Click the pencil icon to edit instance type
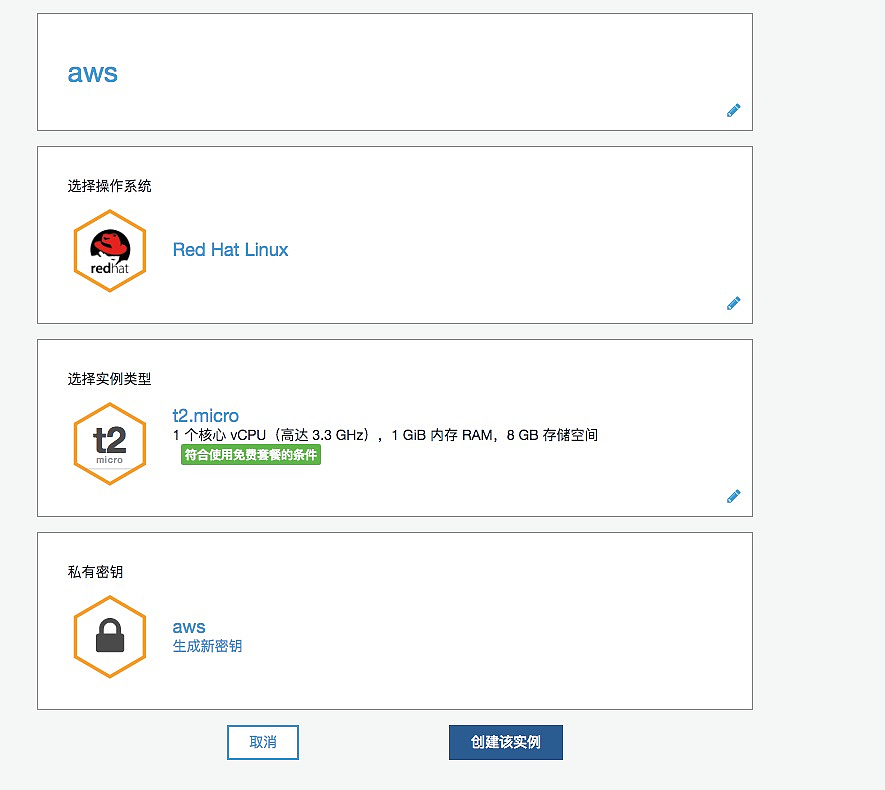 733,496
